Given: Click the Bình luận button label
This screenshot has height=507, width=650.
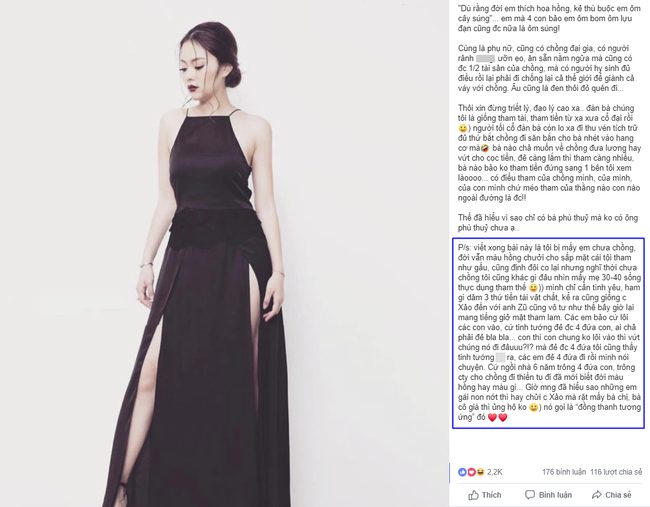Looking at the screenshot, I should point(555,495).
